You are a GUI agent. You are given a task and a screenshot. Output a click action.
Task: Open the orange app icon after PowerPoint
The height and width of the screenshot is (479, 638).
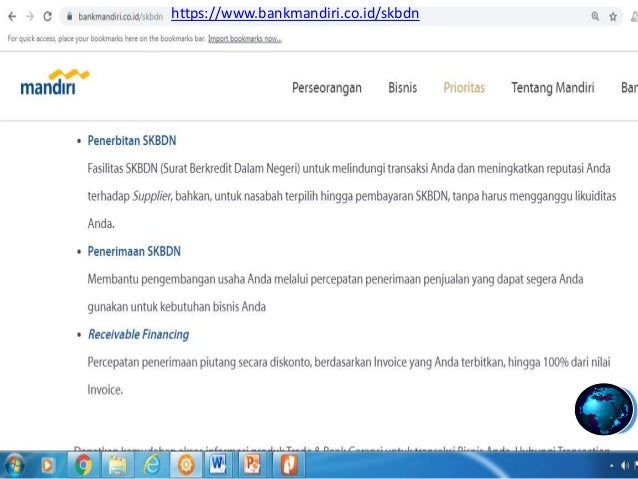(x=289, y=465)
